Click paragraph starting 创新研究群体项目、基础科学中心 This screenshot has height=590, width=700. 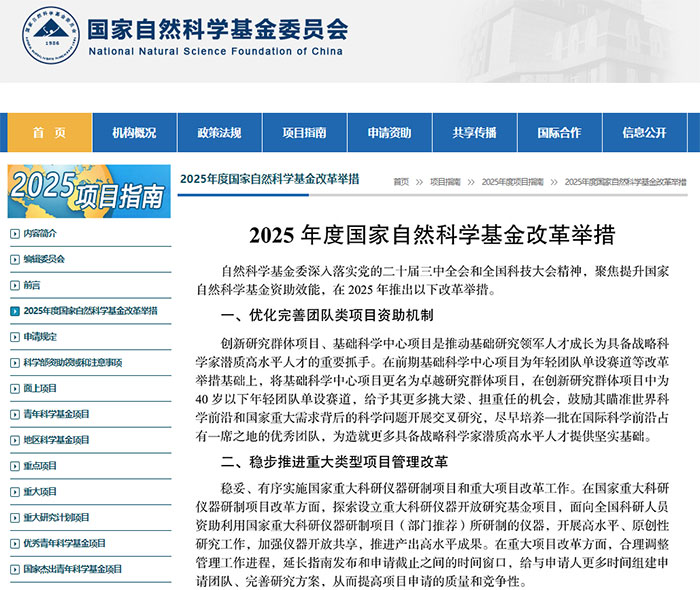click(x=432, y=390)
